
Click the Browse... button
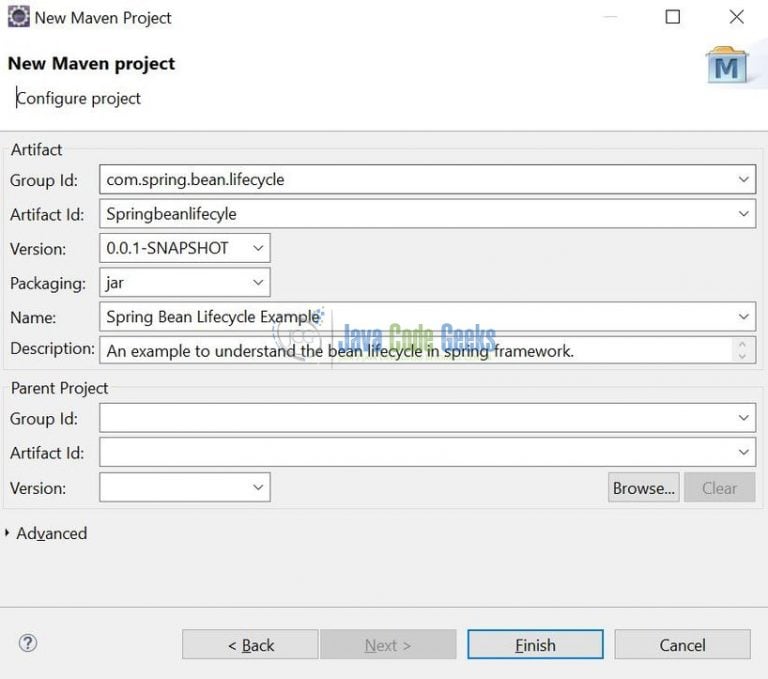[x=644, y=488]
